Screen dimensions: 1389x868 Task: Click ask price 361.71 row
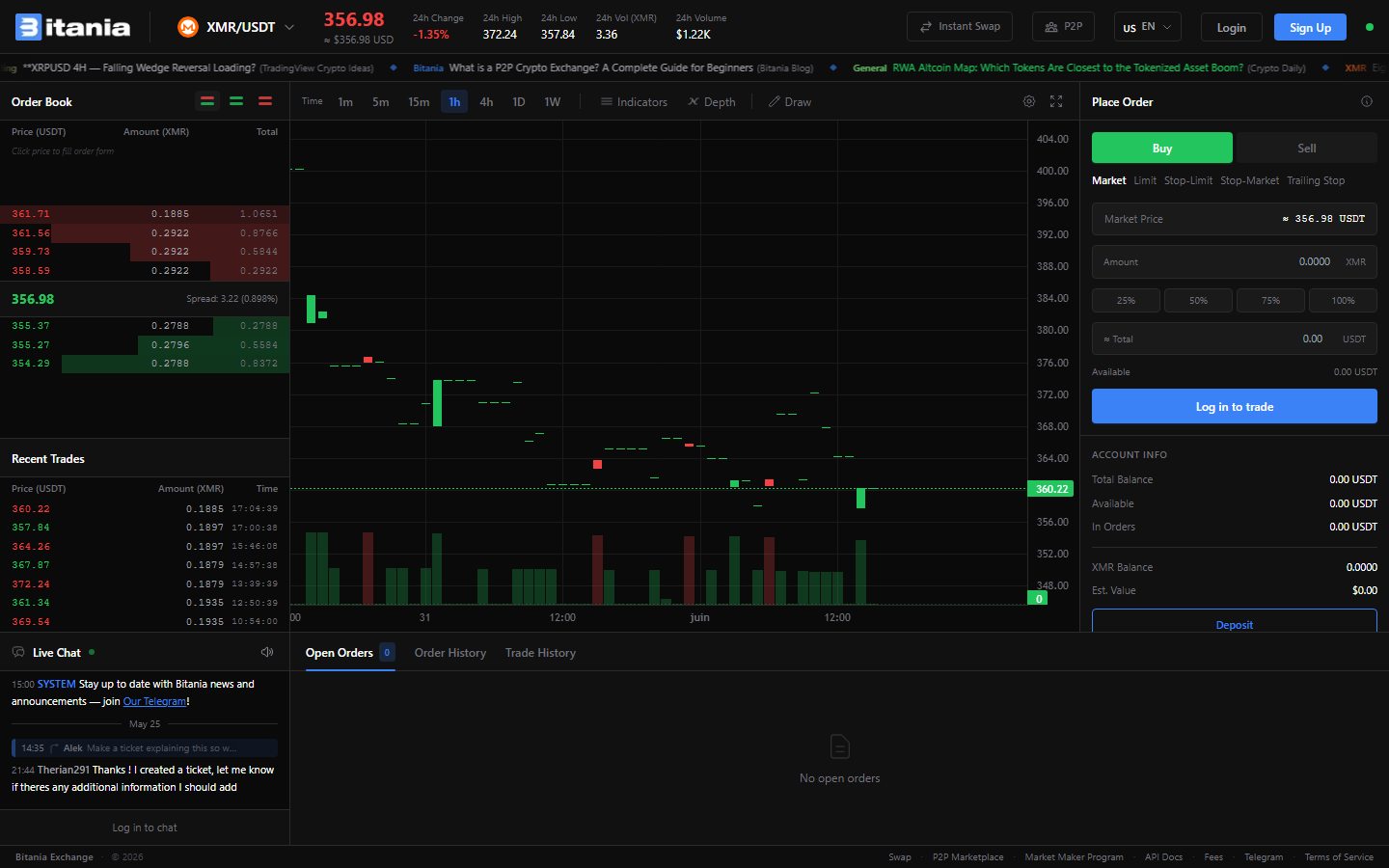(x=145, y=214)
